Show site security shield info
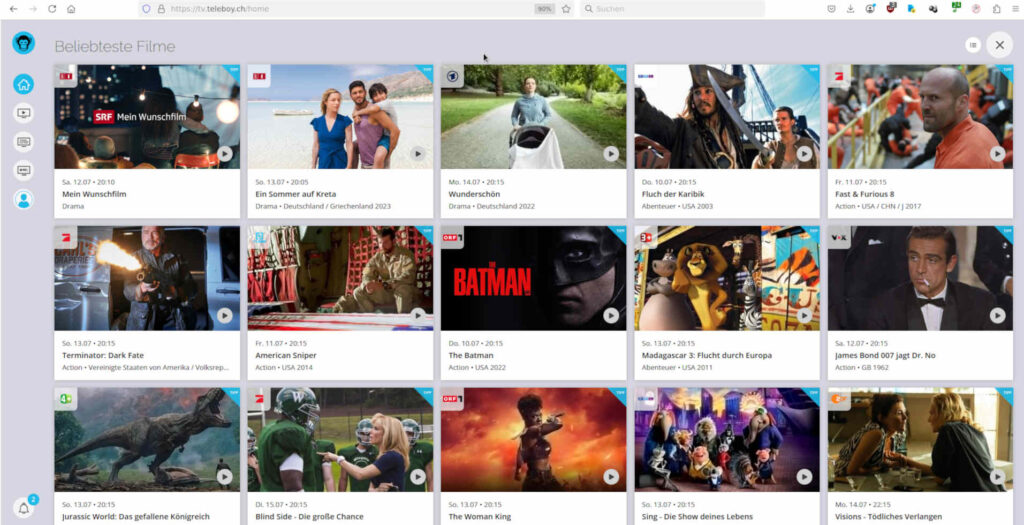Image resolution: width=1024 pixels, height=525 pixels. coord(146,8)
